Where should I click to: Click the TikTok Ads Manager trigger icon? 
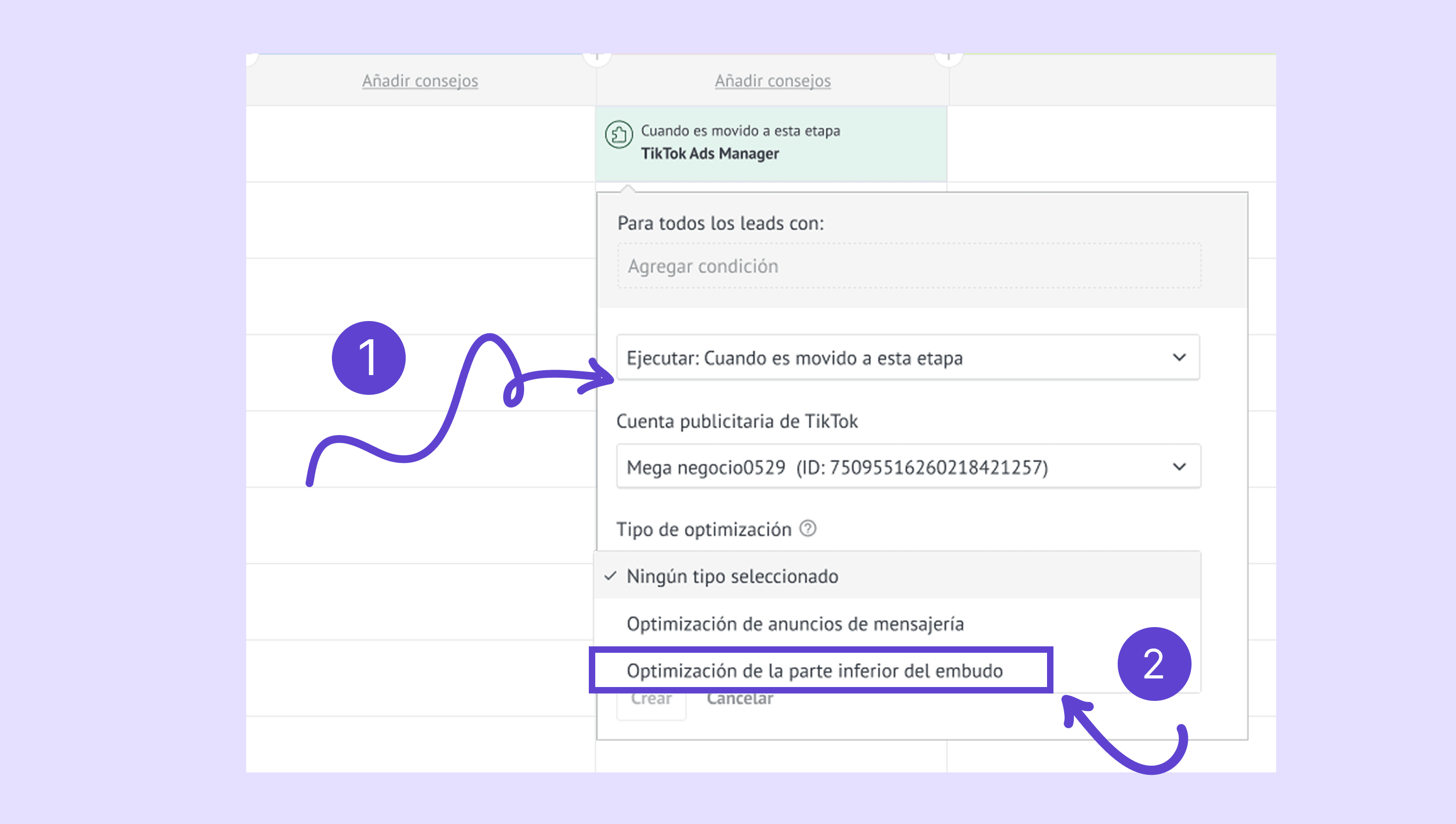(619, 135)
